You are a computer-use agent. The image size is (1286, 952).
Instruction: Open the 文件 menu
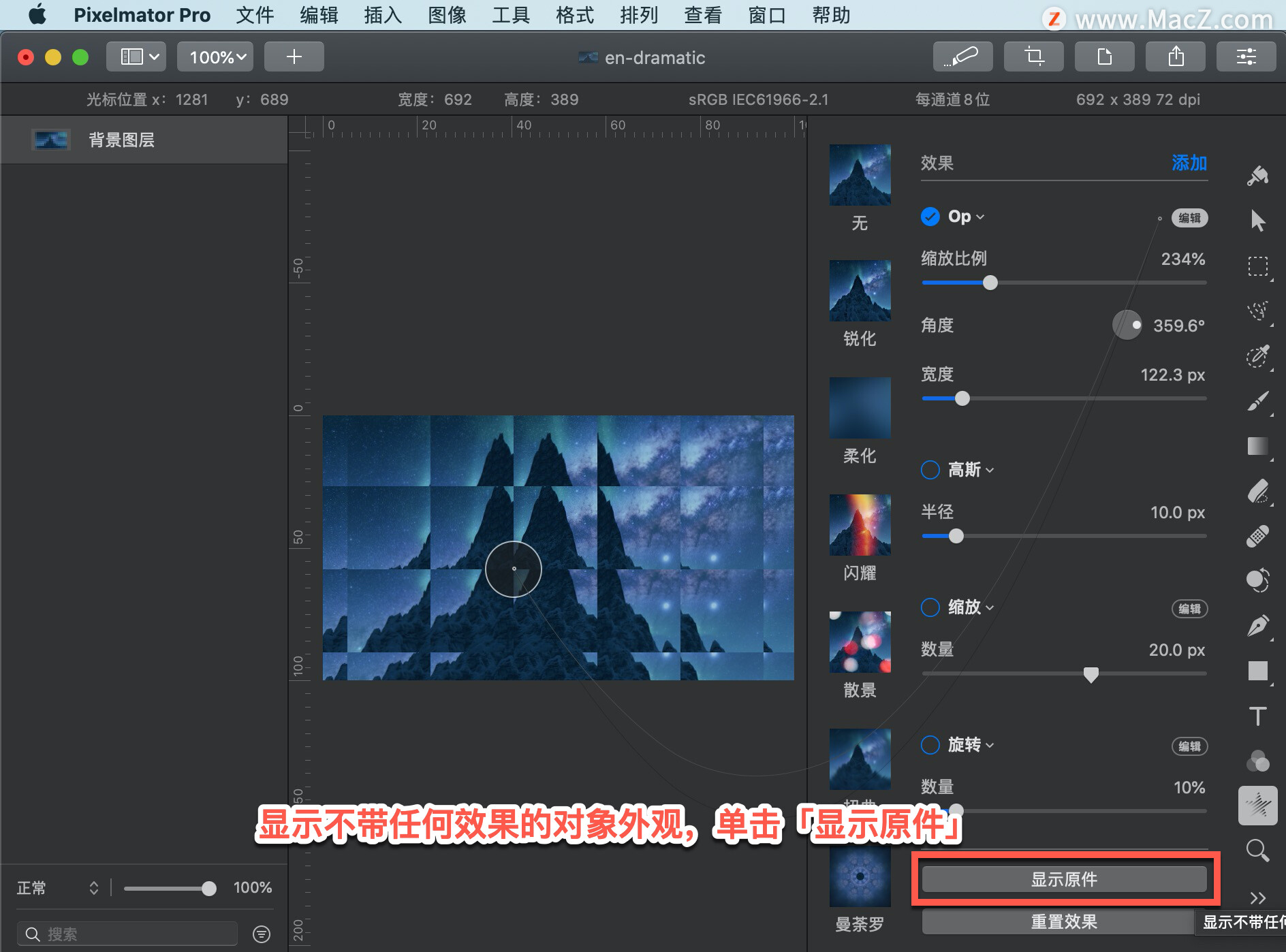(255, 15)
